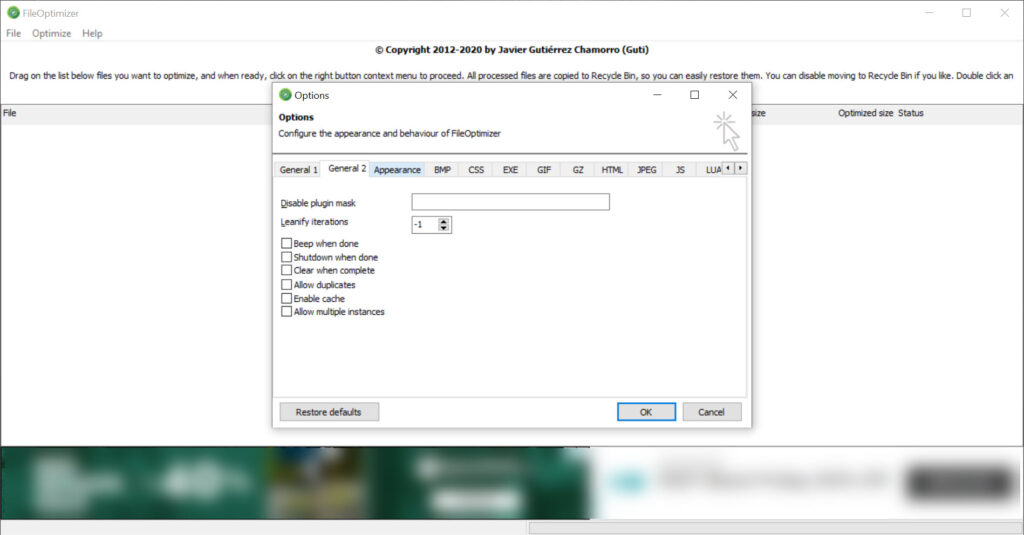The height and width of the screenshot is (535, 1024).
Task: Click the Leanify iterations value field
Action: pos(425,225)
